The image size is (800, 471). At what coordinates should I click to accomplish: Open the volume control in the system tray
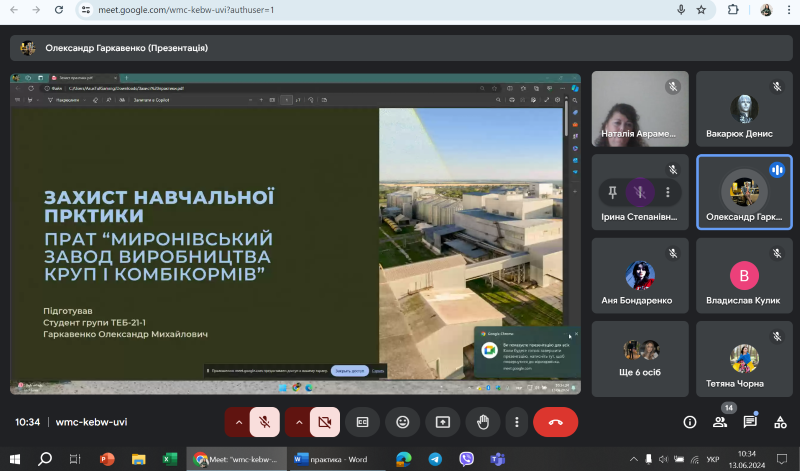coord(663,459)
